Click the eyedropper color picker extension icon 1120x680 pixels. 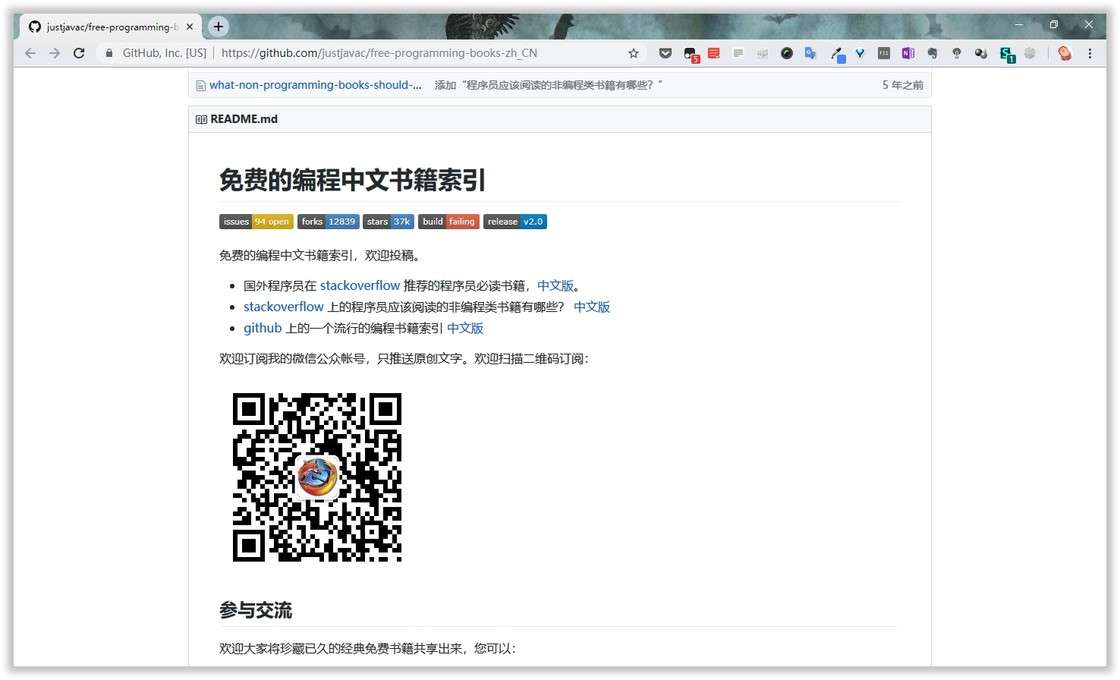click(x=837, y=53)
